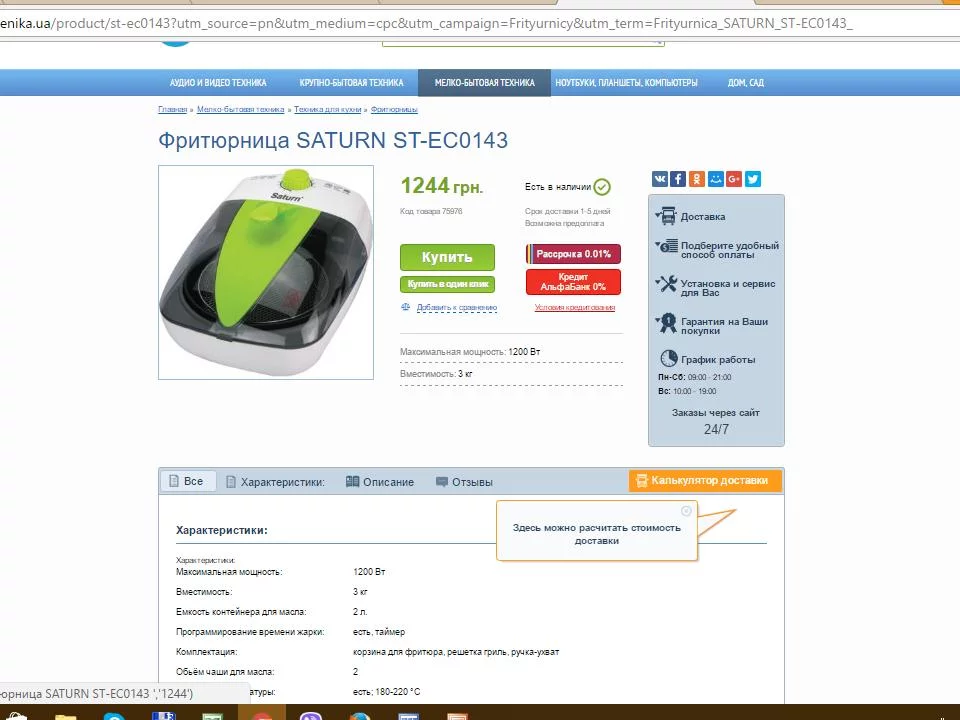Click the compare scales icon
Image resolution: width=960 pixels, height=720 pixels.
pyautogui.click(x=405, y=307)
